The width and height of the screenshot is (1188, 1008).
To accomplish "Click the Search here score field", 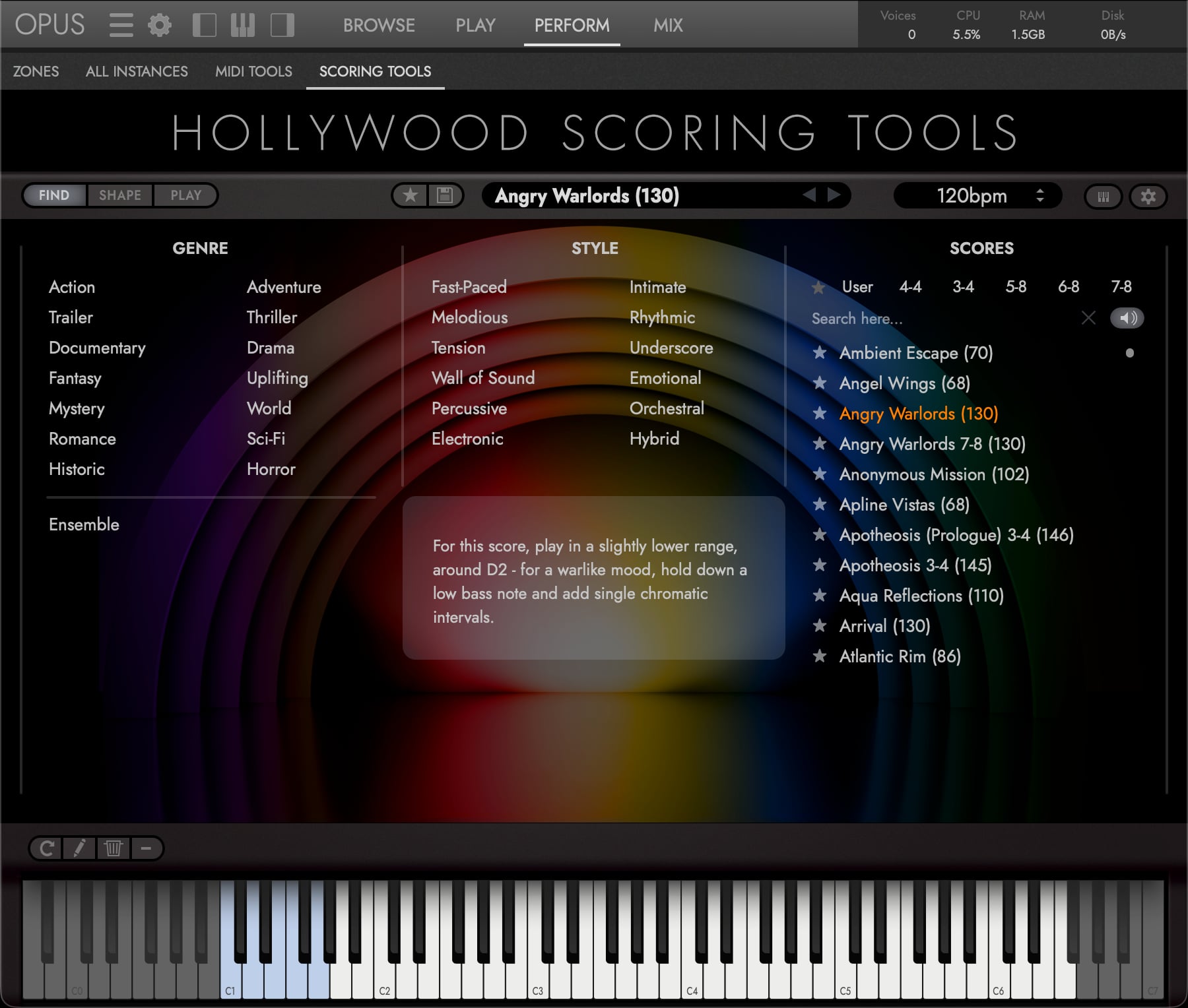I will click(942, 319).
